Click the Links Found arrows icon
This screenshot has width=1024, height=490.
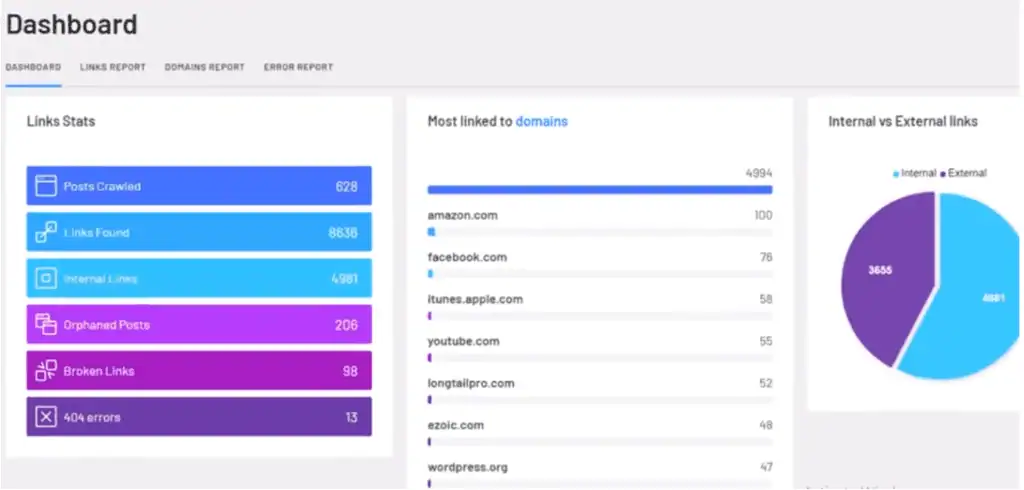click(x=46, y=232)
